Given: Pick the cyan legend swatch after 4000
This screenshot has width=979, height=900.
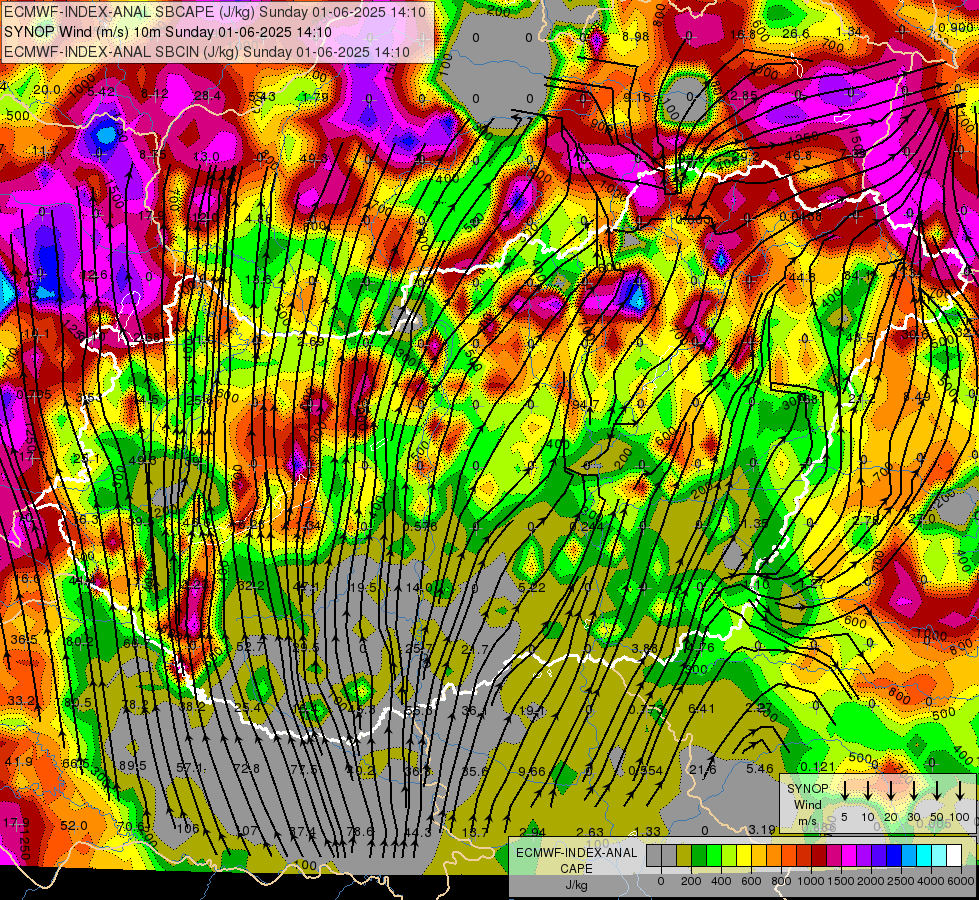Looking at the screenshot, I should tap(924, 856).
